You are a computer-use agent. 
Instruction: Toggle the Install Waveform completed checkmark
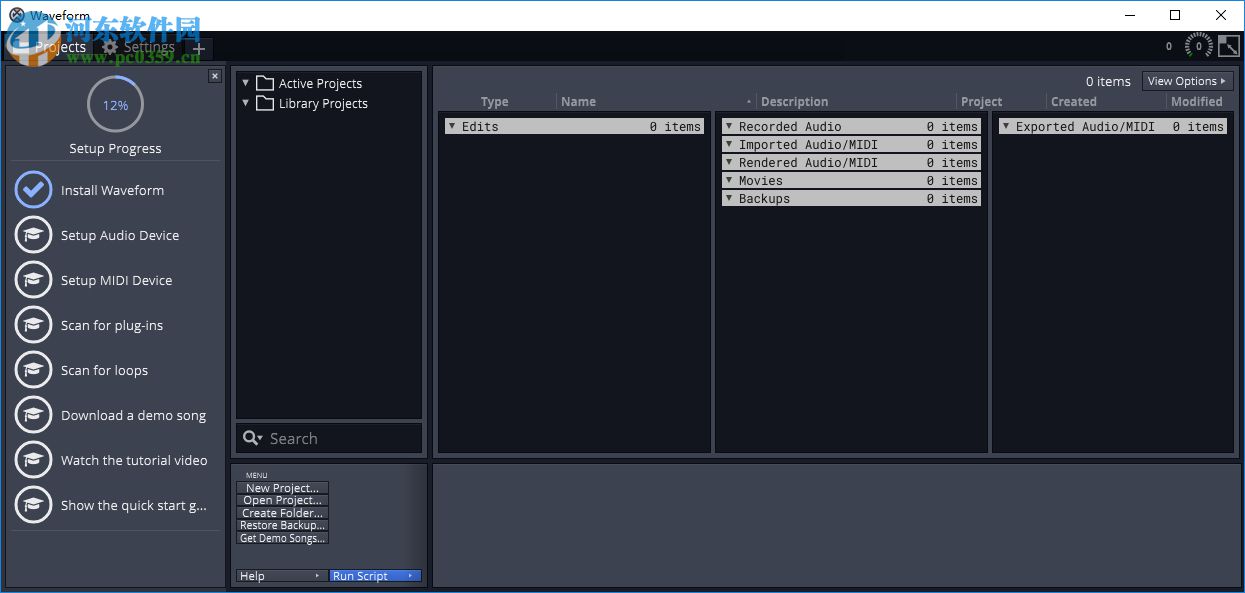click(33, 190)
